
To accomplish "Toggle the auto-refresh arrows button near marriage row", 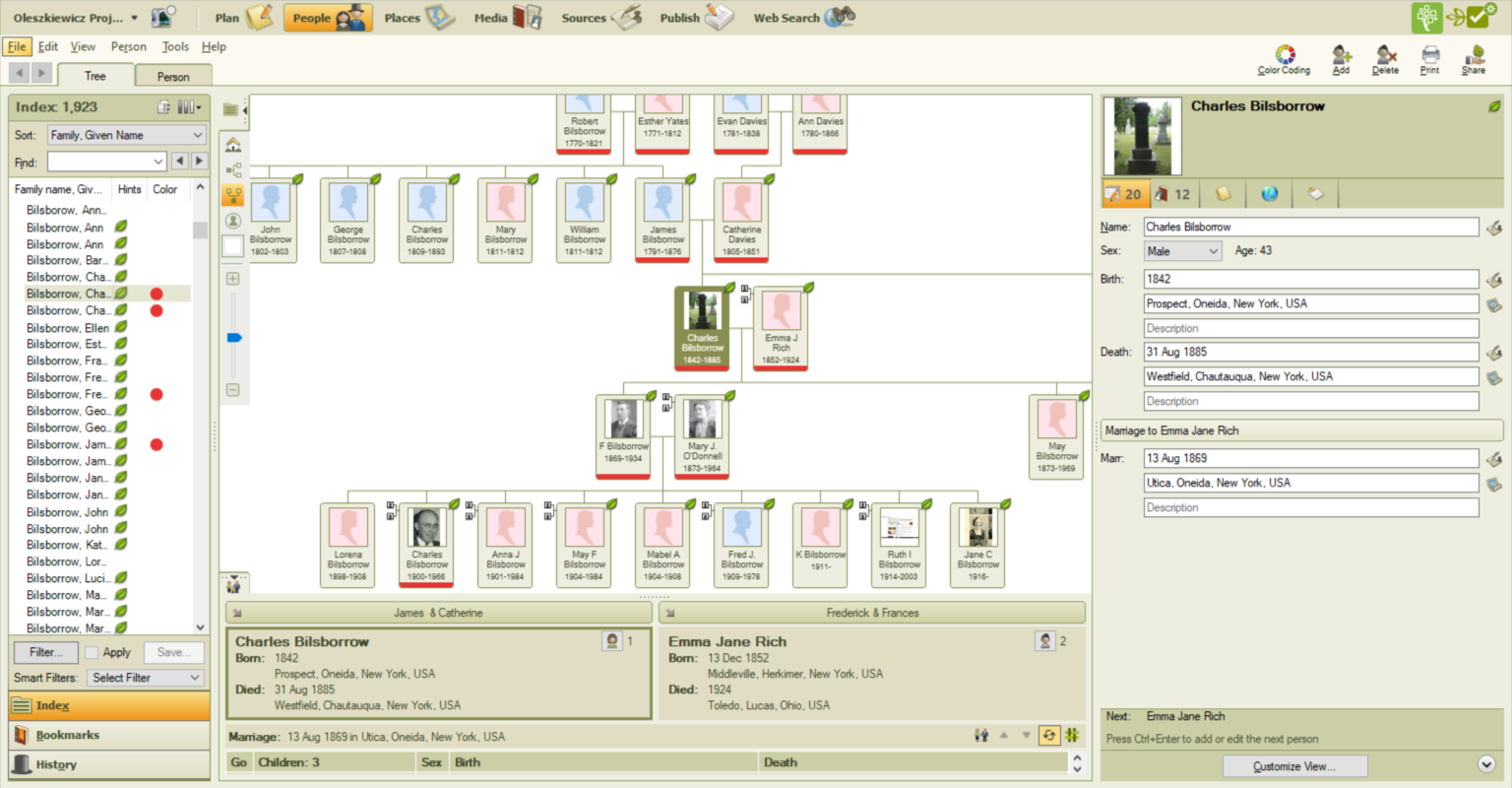I will coord(1049,735).
